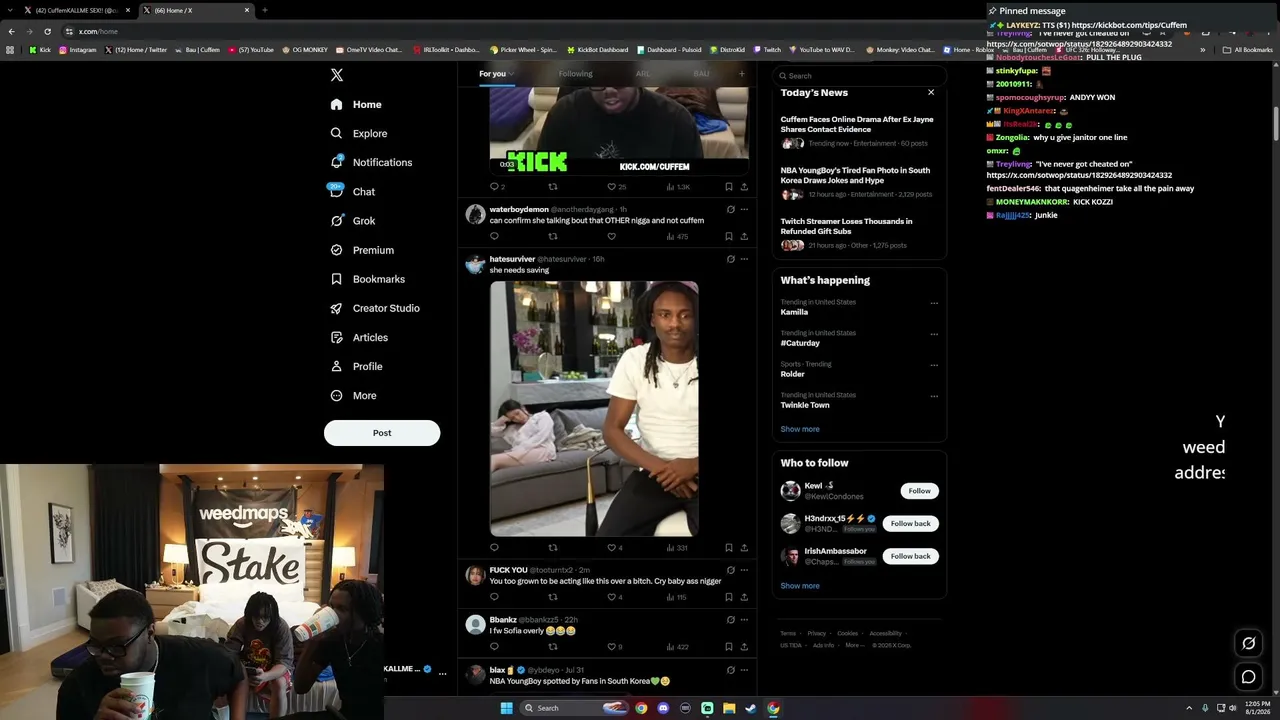Open Grok from the sidebar icon
The image size is (1280, 720).
[x=337, y=221]
